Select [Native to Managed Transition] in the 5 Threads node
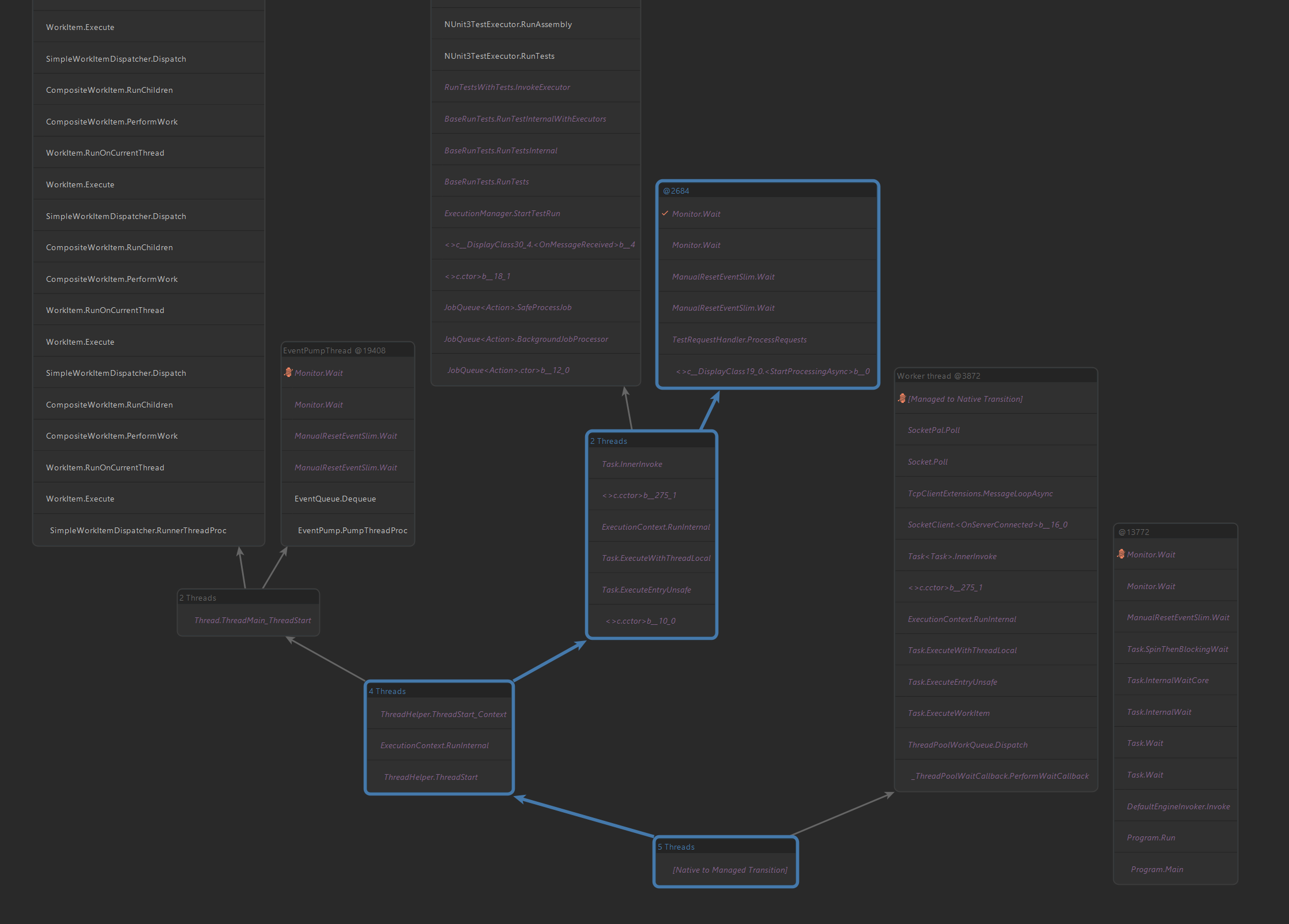The height and width of the screenshot is (924, 1289). pyautogui.click(x=730, y=870)
